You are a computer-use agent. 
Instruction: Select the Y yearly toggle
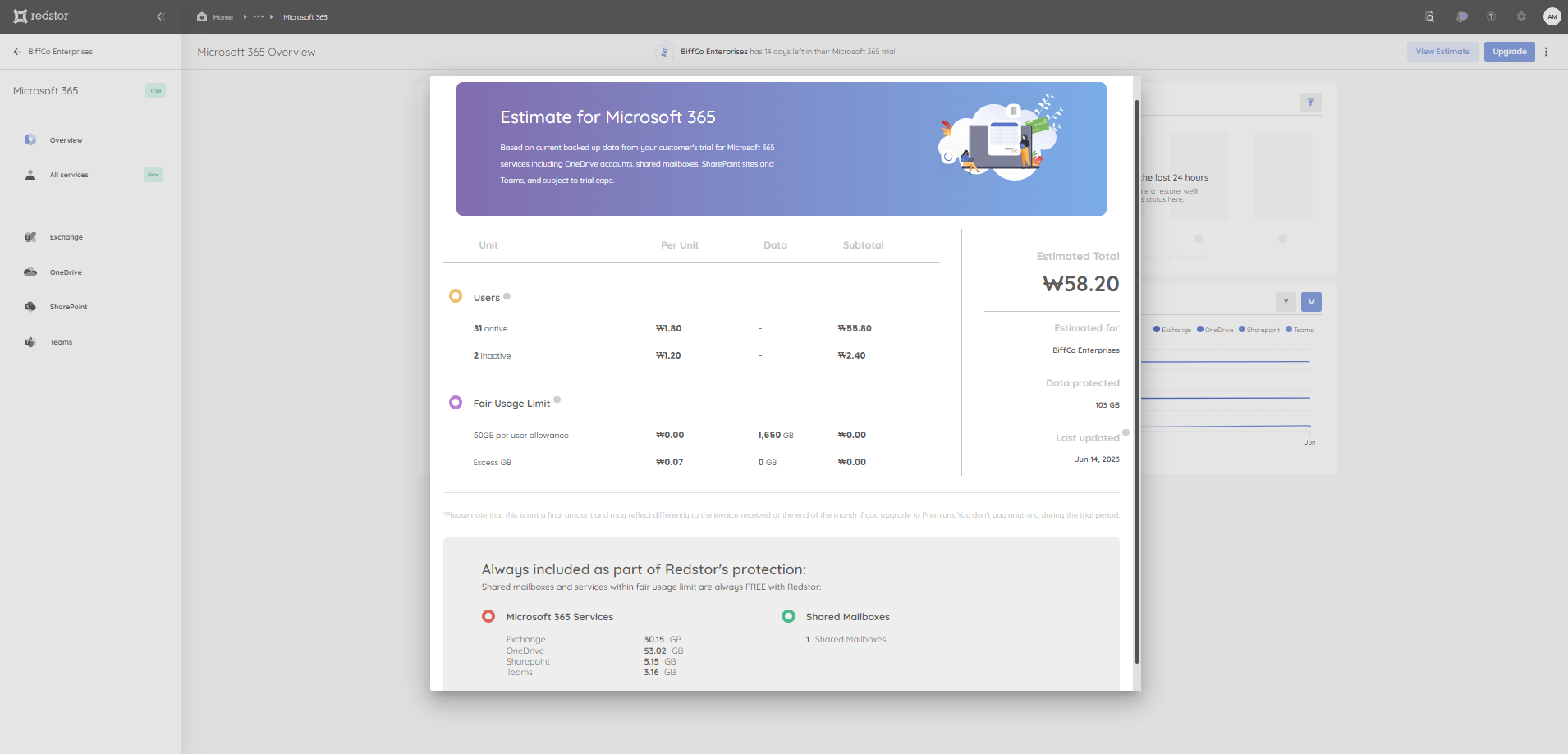1286,302
